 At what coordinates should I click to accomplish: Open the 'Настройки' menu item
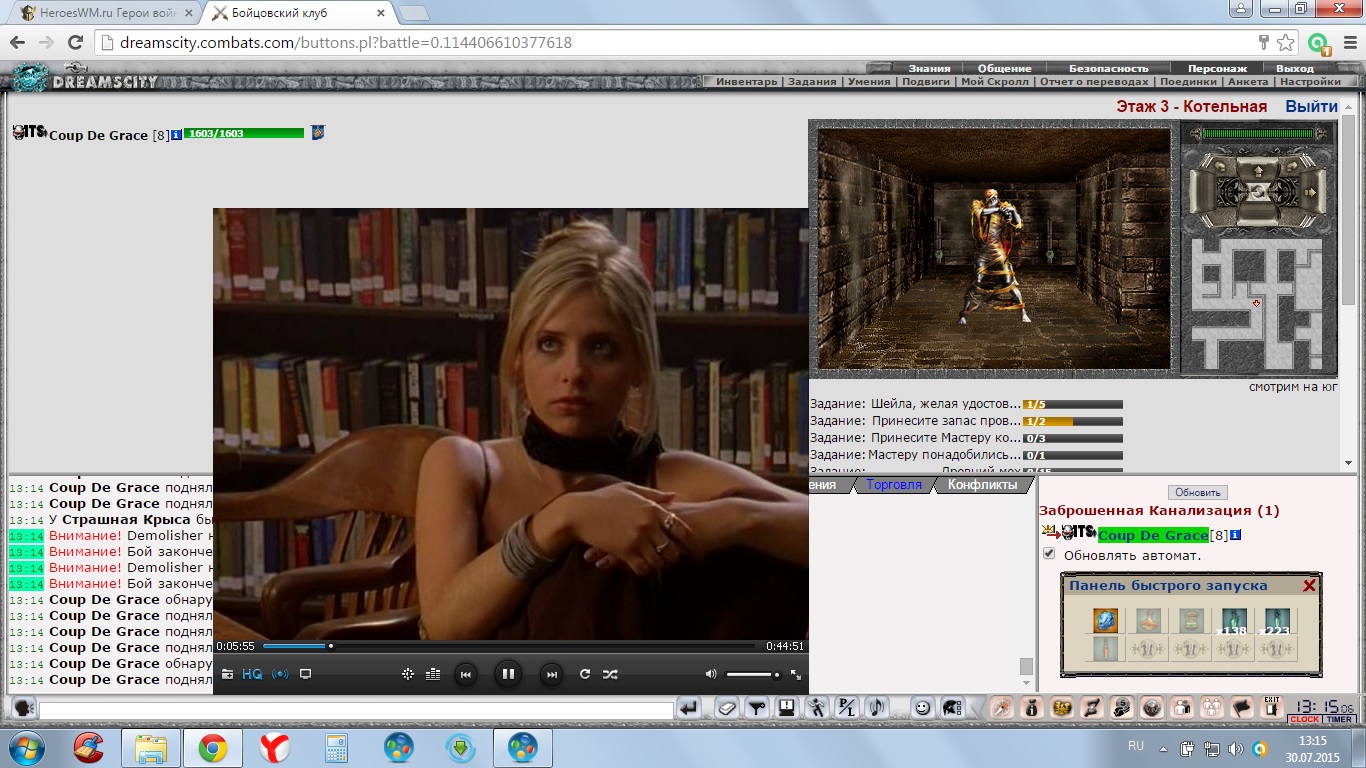pos(1310,82)
